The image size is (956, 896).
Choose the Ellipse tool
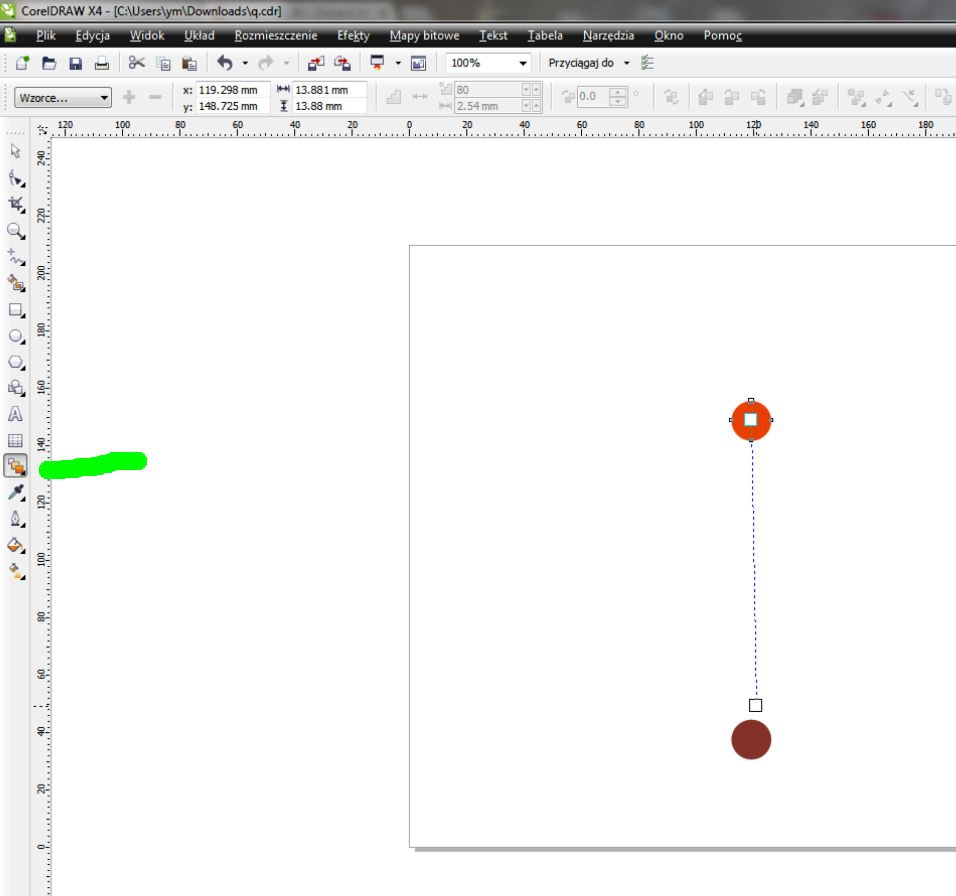[x=15, y=336]
